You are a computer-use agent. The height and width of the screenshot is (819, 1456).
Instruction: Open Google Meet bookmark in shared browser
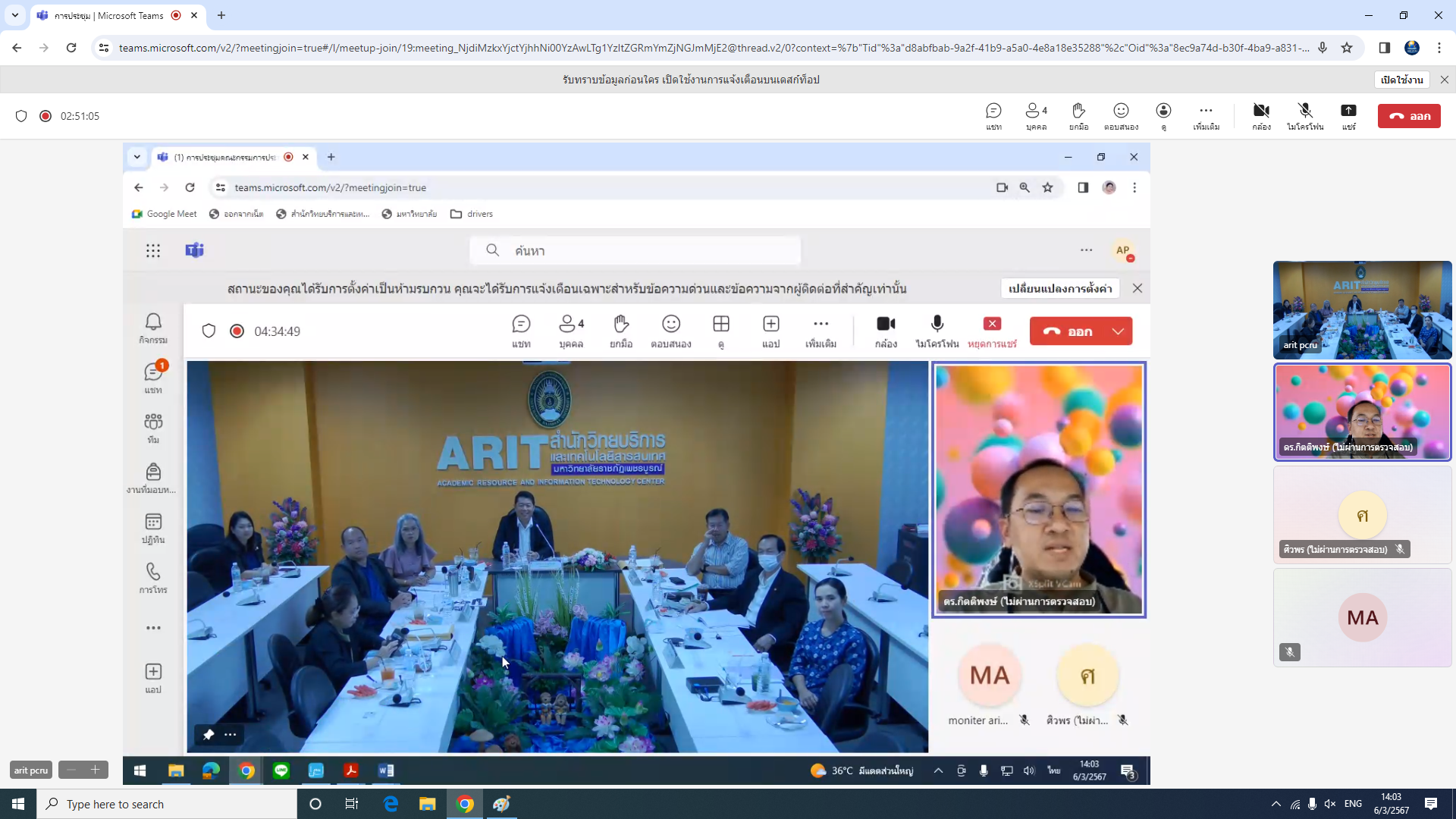pos(165,214)
